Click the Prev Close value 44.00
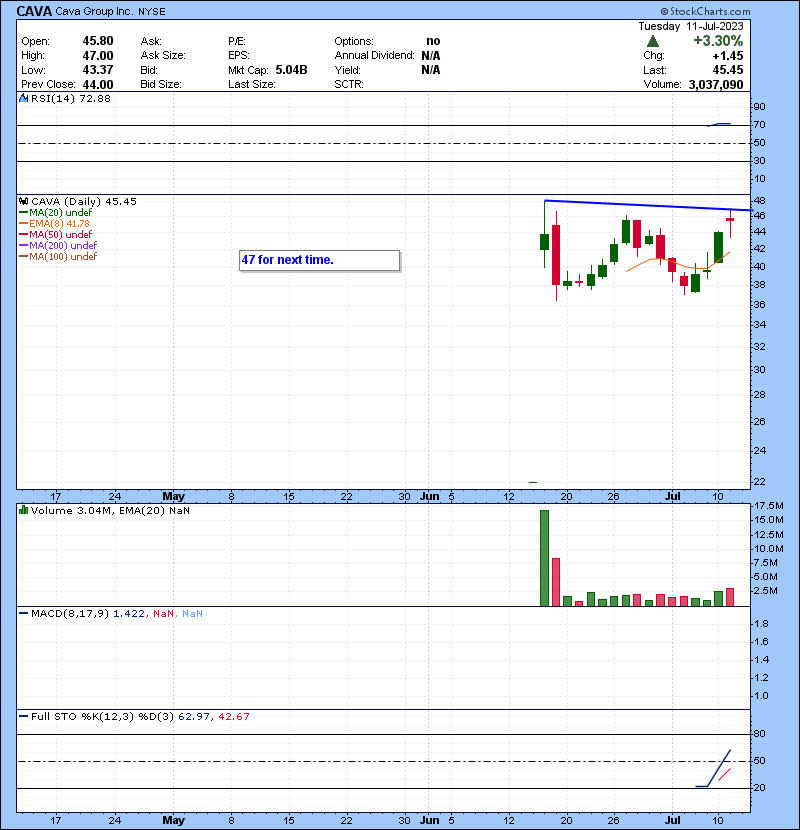800x830 pixels. [x=98, y=85]
